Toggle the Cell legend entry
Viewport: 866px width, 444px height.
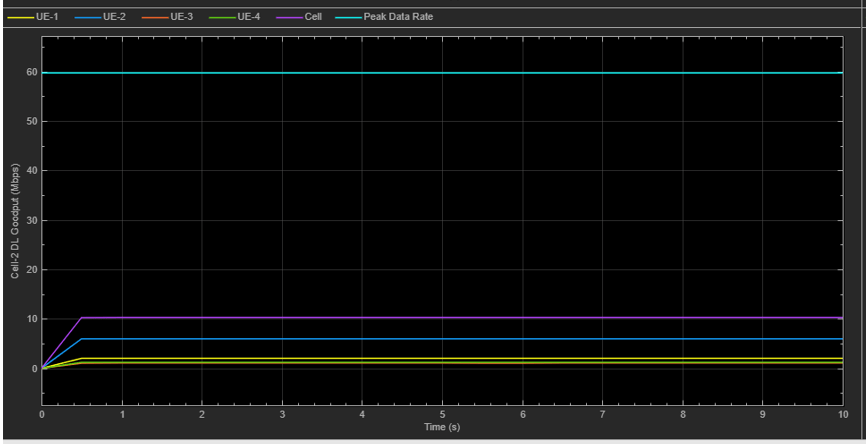point(299,17)
